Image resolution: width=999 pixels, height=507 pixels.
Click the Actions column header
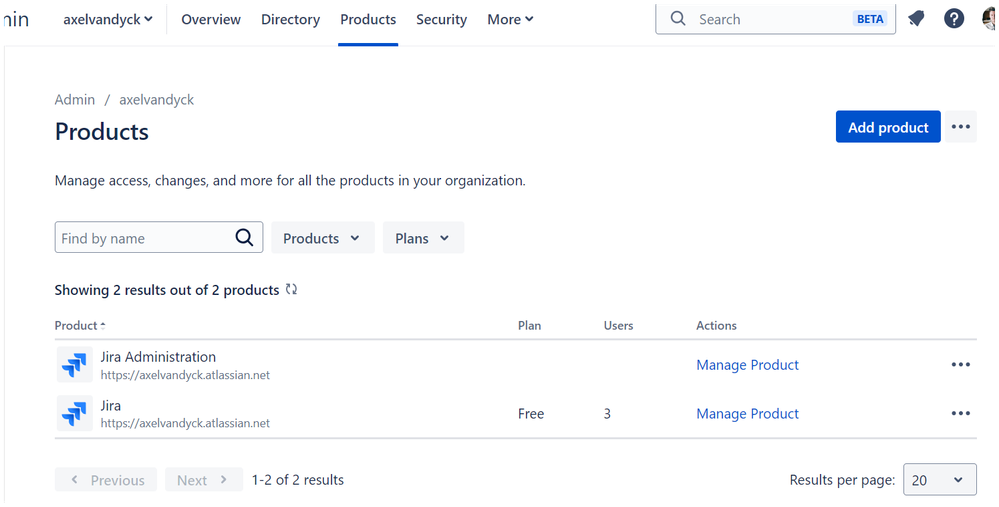716,325
